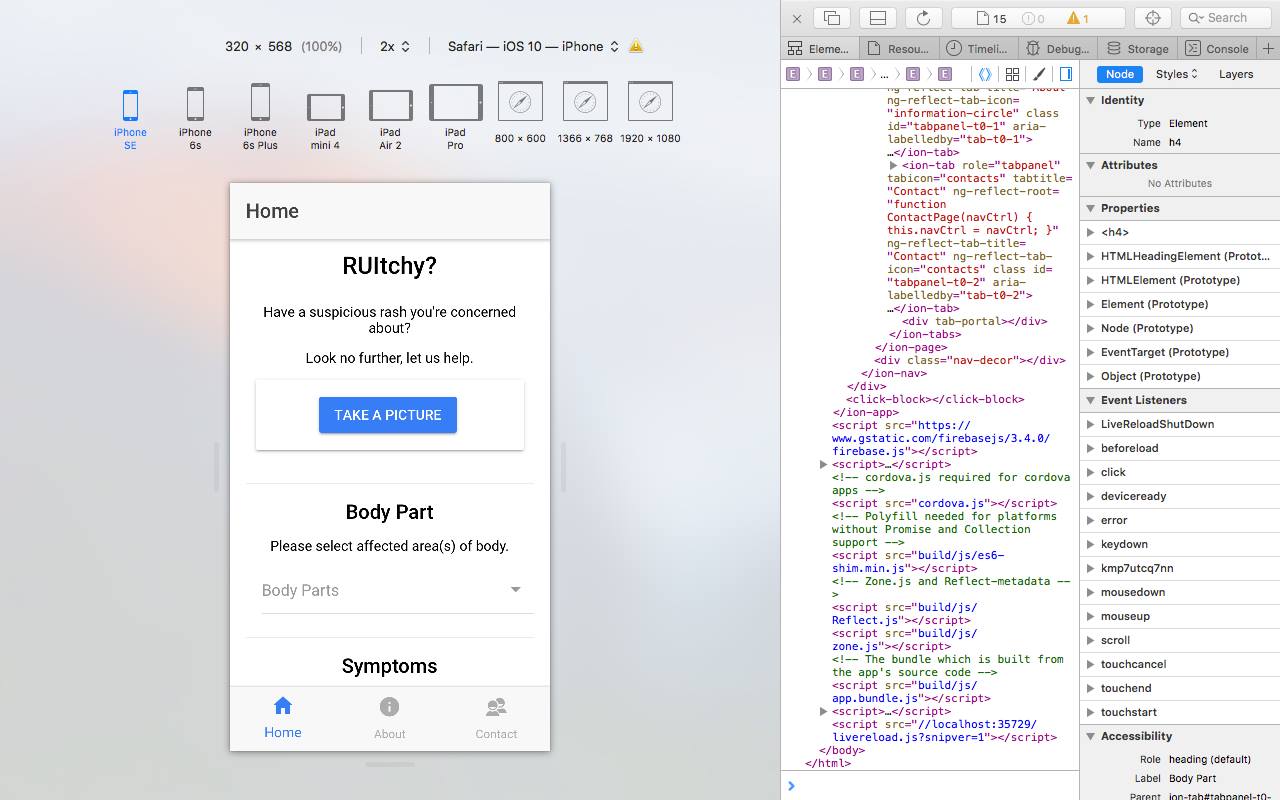The width and height of the screenshot is (1280, 800).
Task: Toggle paint flashing brush icon
Action: coord(1039,74)
